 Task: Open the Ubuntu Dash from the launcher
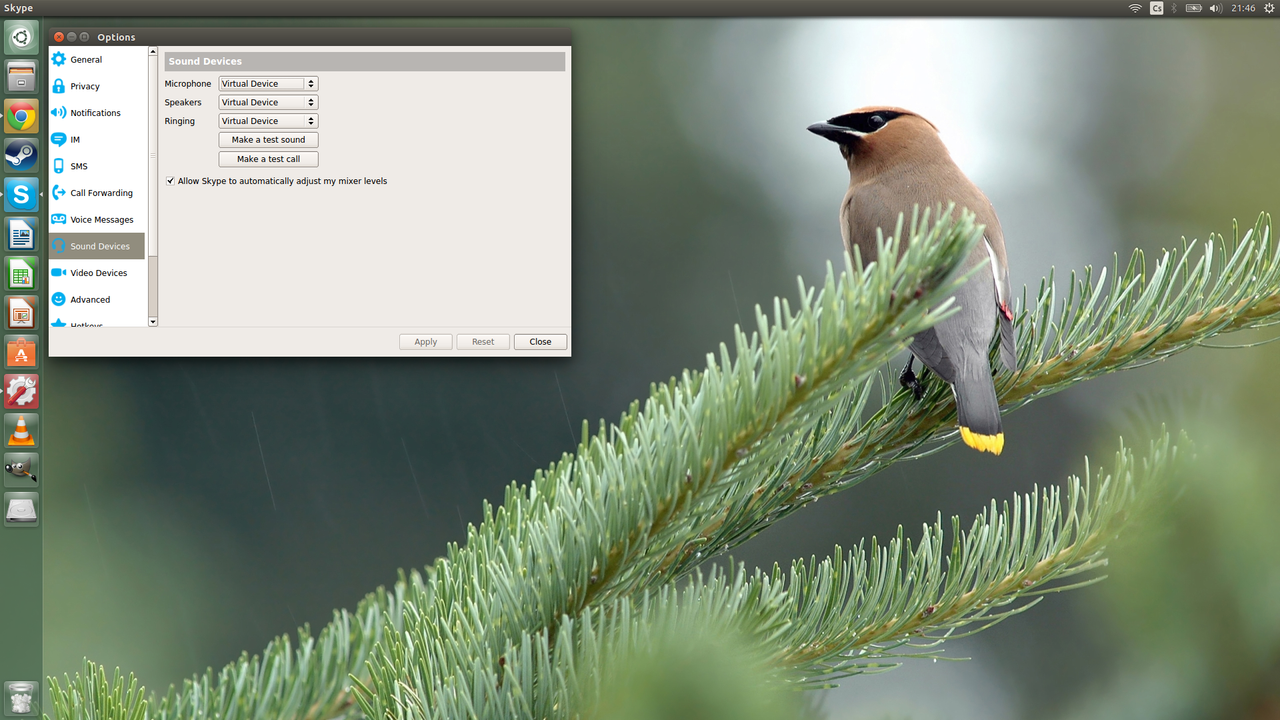click(x=21, y=38)
